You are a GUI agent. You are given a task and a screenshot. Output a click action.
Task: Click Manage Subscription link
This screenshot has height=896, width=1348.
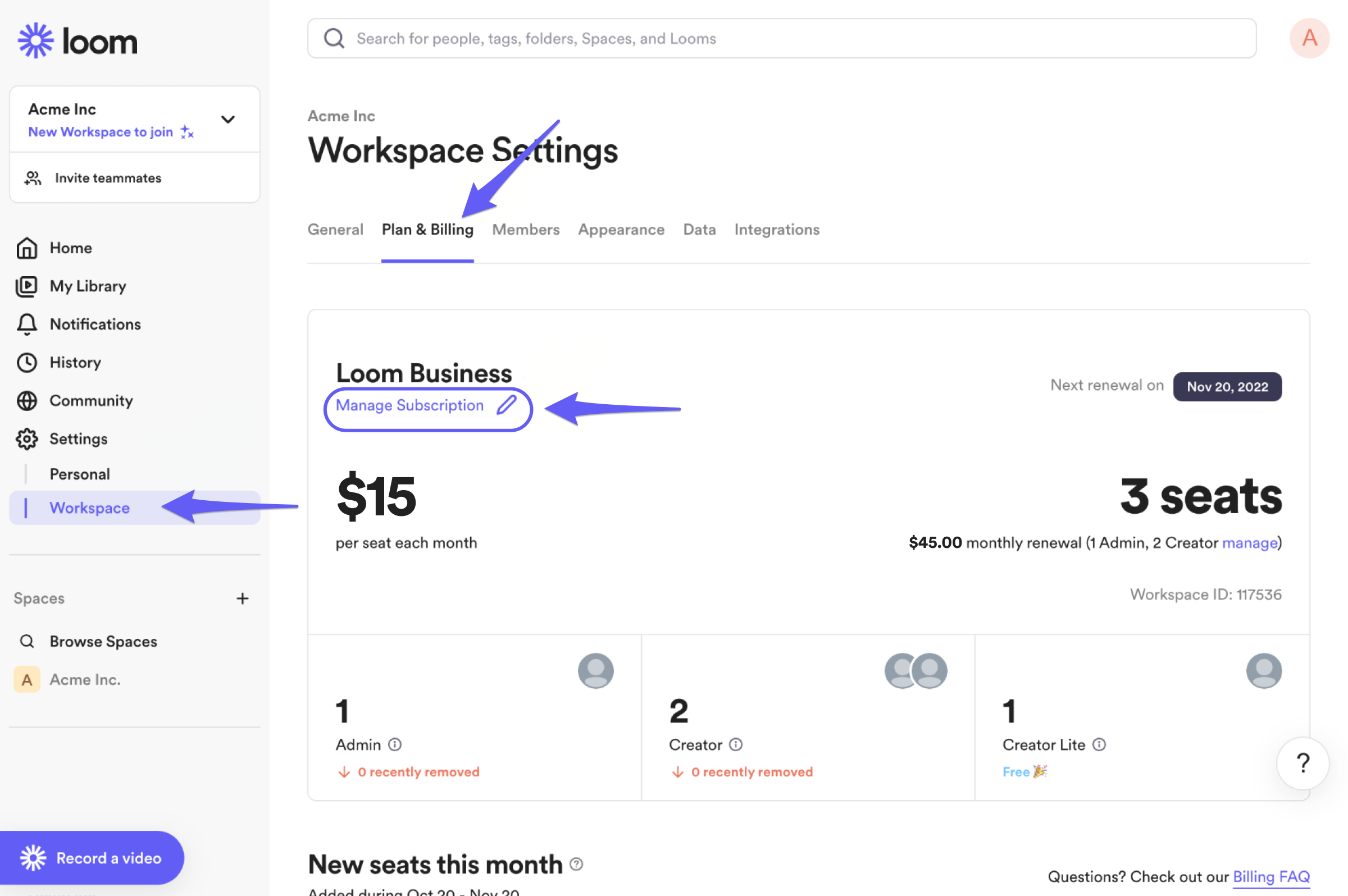coord(410,405)
